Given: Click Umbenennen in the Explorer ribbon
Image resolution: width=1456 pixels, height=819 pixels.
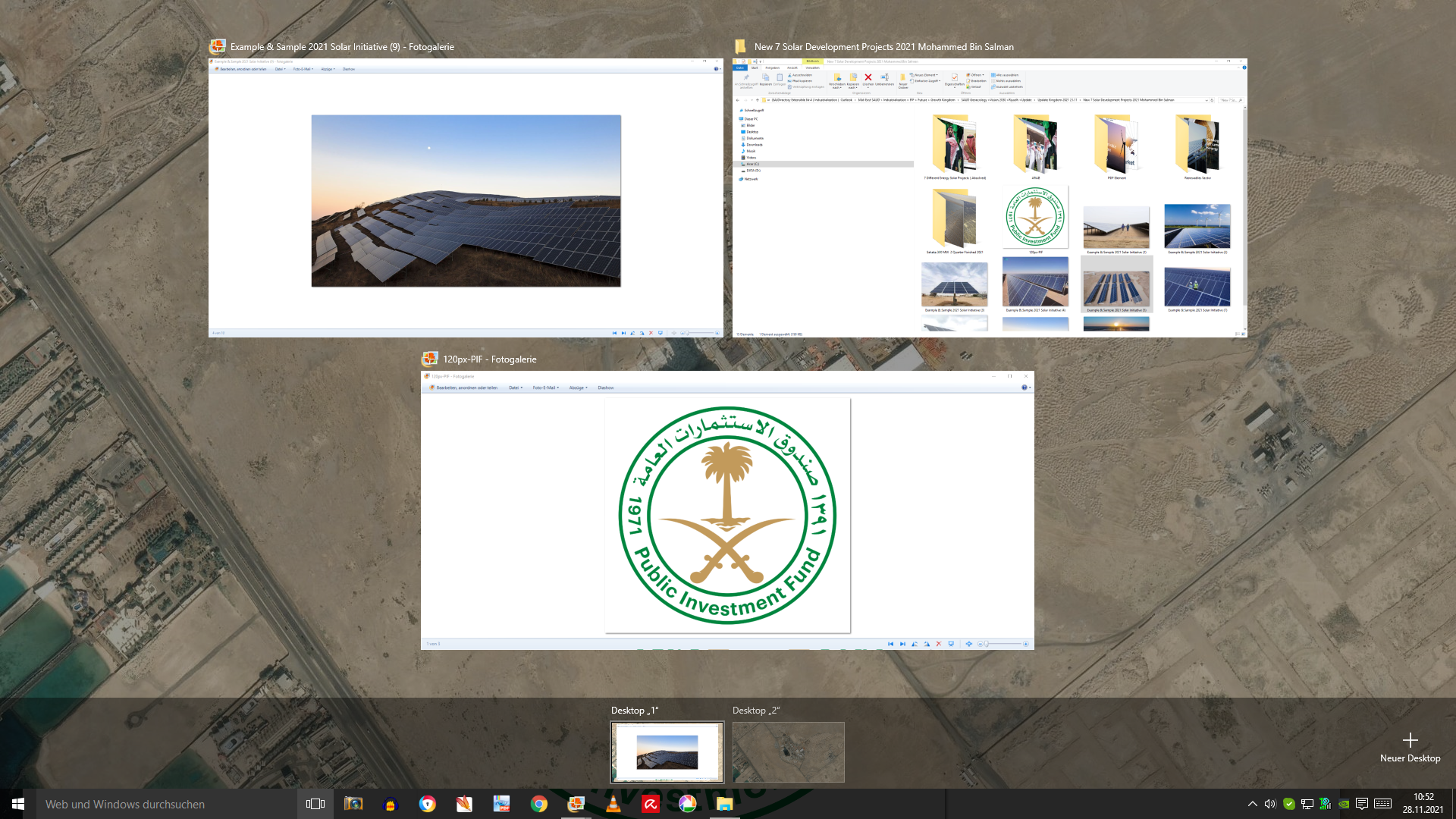Looking at the screenshot, I should pyautogui.click(x=884, y=80).
